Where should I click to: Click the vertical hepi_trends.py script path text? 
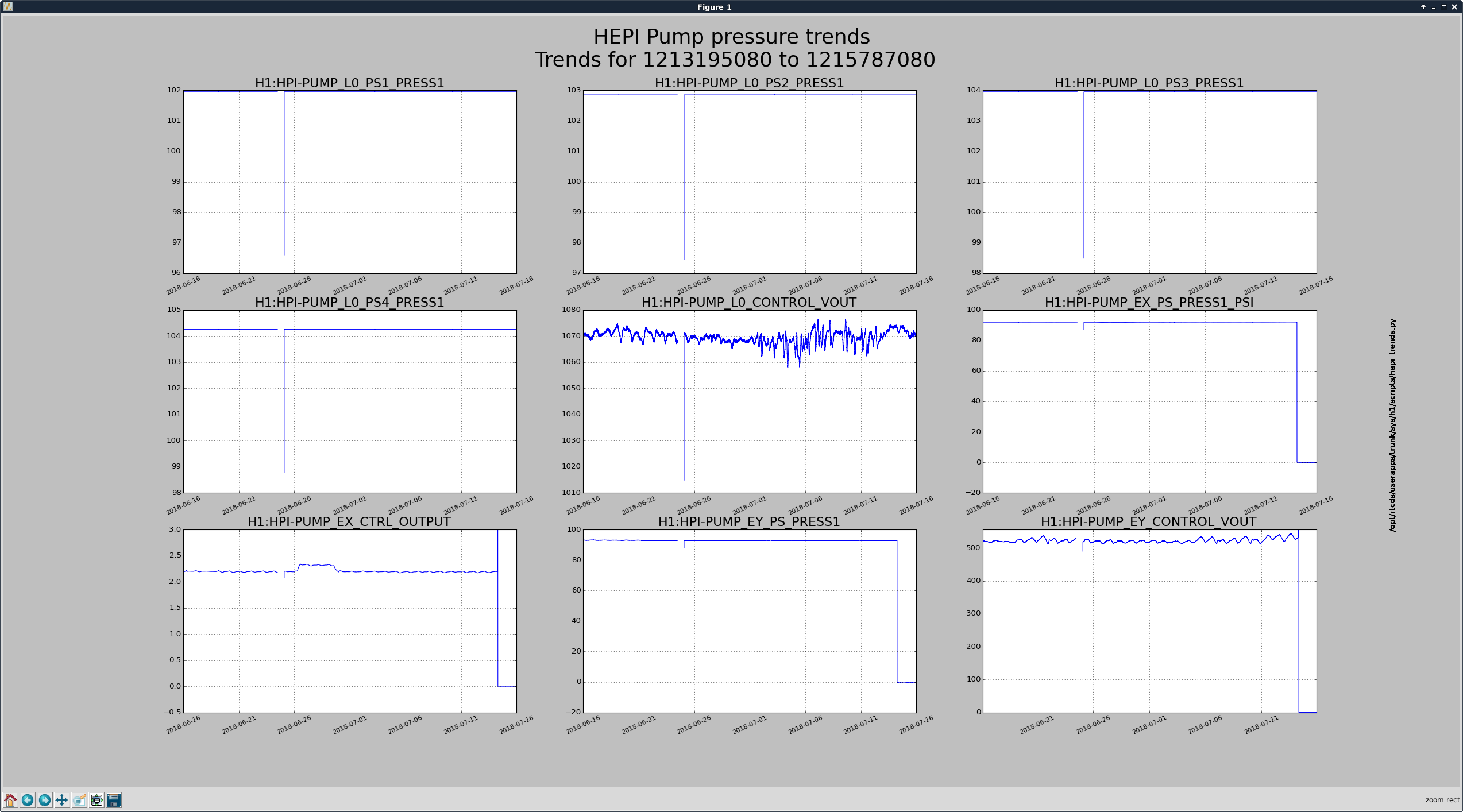[x=1392, y=425]
